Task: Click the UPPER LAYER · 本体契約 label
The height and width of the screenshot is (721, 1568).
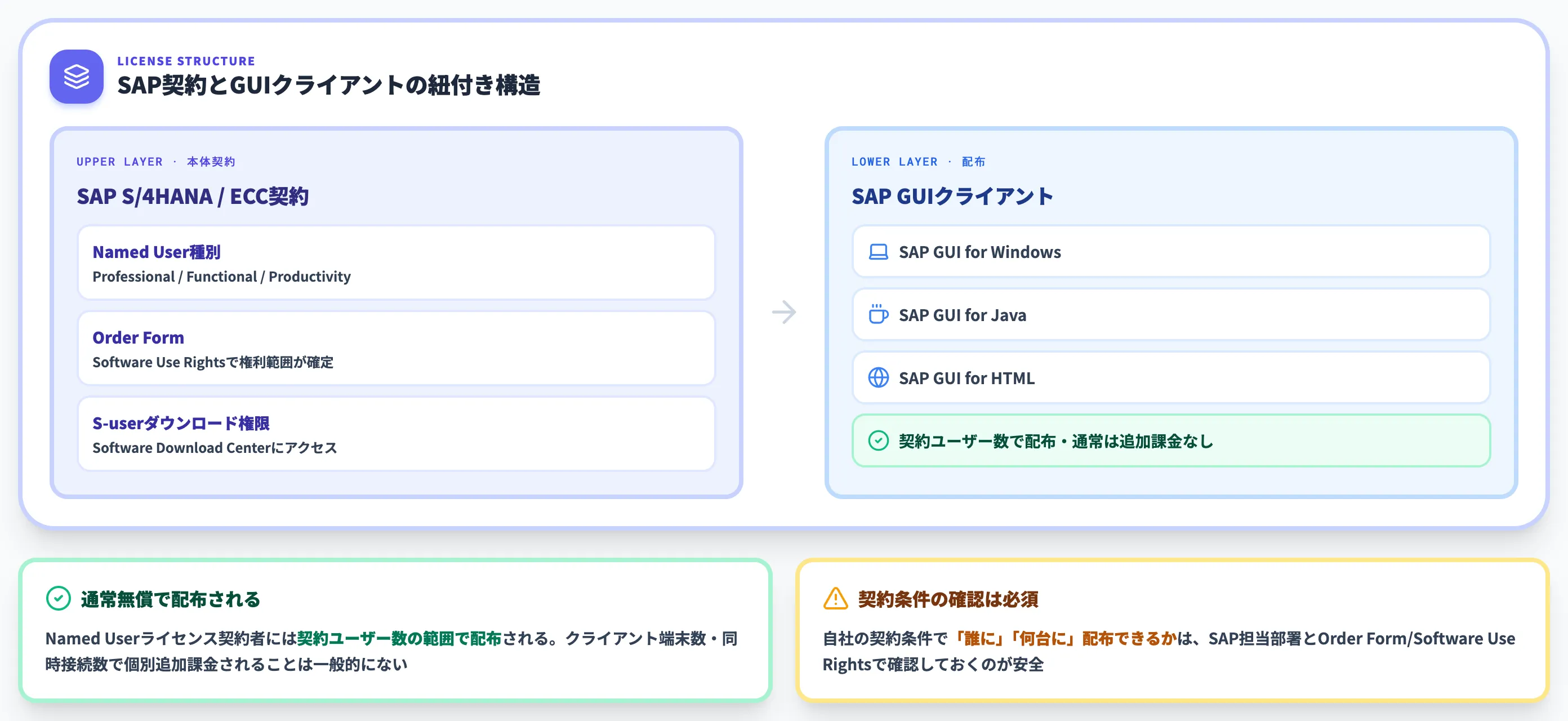Action: click(156, 162)
